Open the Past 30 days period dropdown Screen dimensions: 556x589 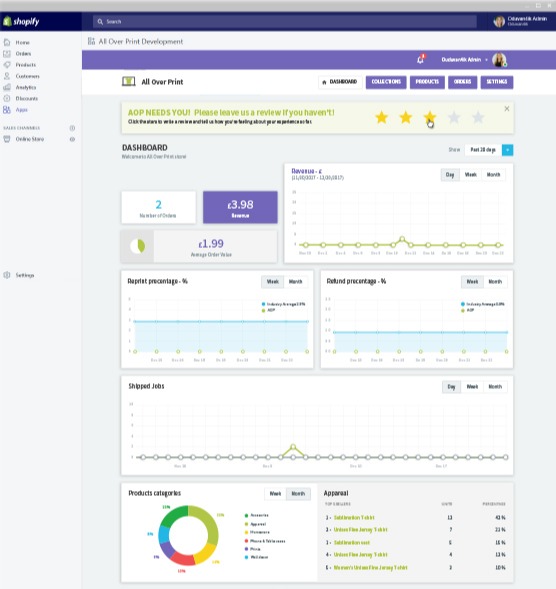pyautogui.click(x=483, y=150)
